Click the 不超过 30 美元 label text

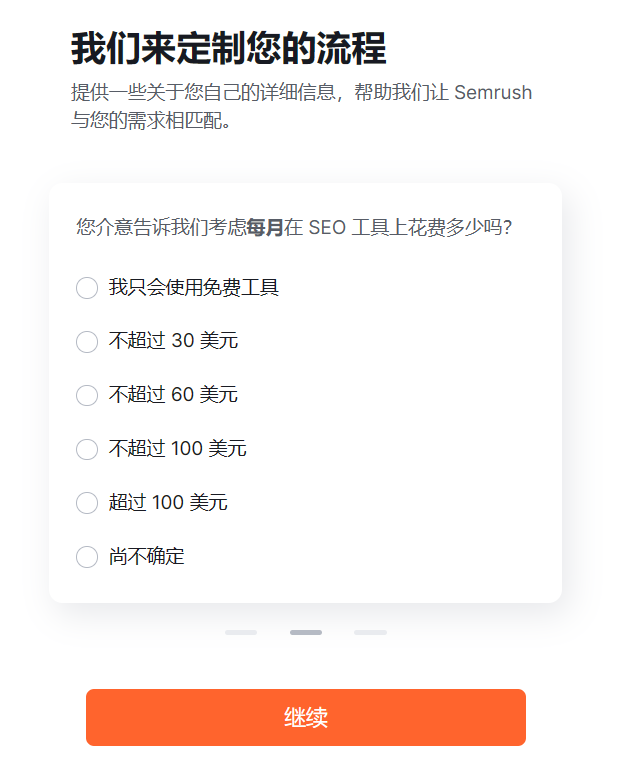click(x=173, y=341)
